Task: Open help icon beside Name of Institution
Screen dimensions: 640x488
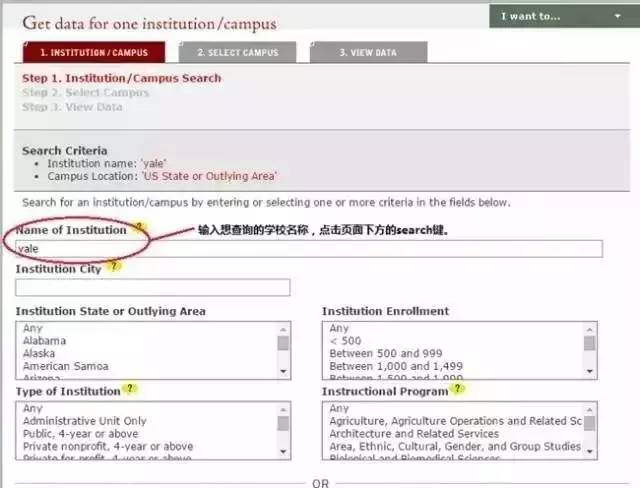Action: pos(140,227)
